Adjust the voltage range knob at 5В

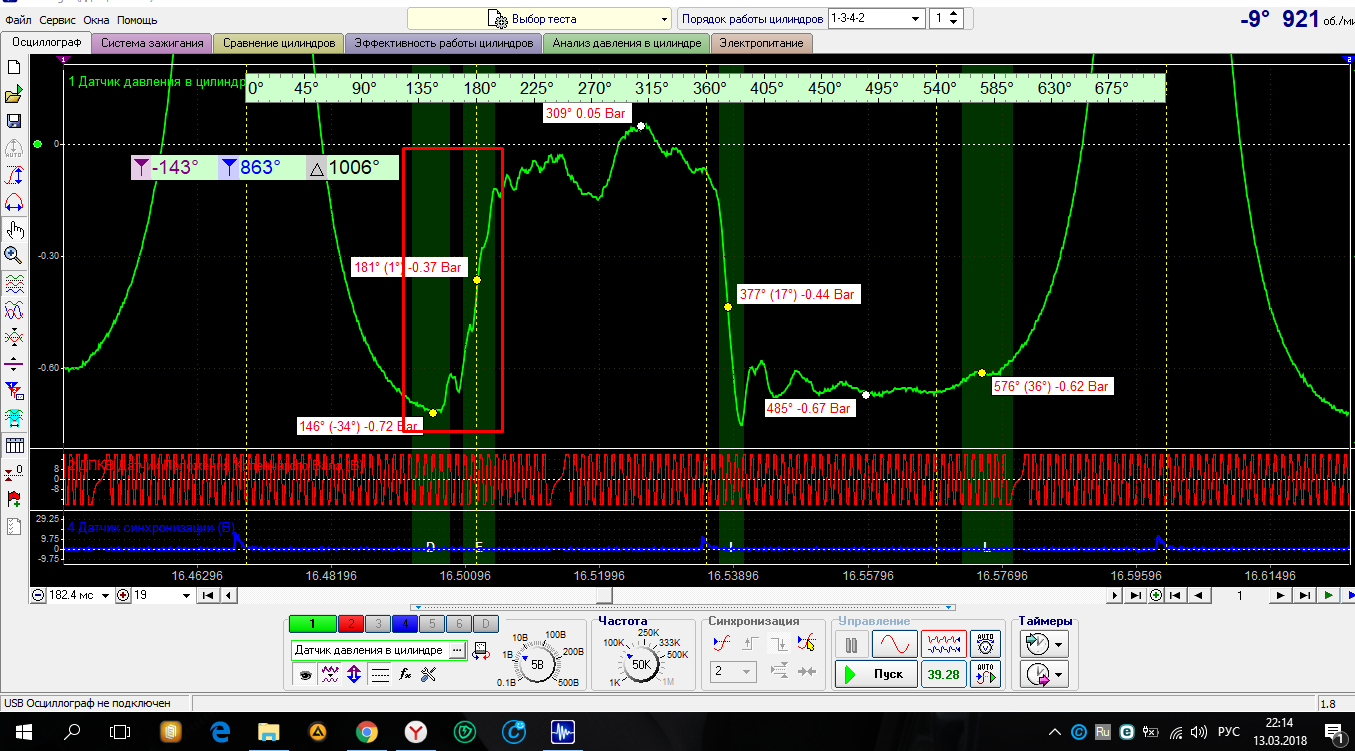pyautogui.click(x=537, y=663)
